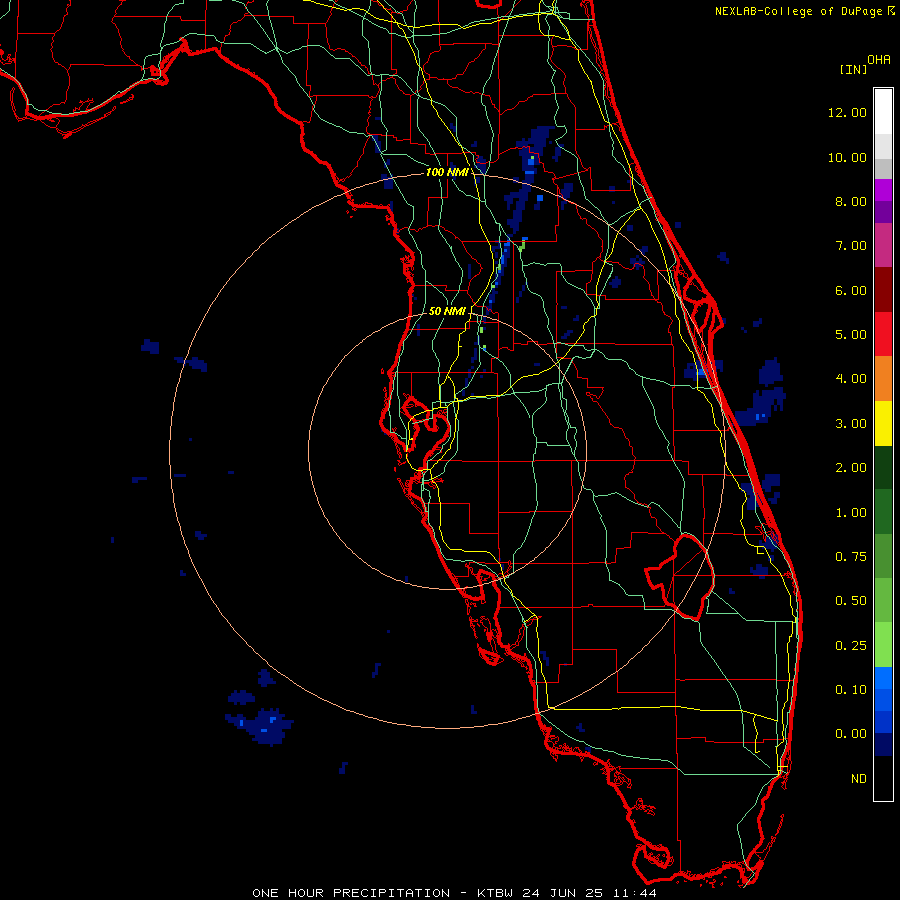Image resolution: width=900 pixels, height=900 pixels.
Task: Pick the light green swatch beside 0.25
Action: (883, 645)
